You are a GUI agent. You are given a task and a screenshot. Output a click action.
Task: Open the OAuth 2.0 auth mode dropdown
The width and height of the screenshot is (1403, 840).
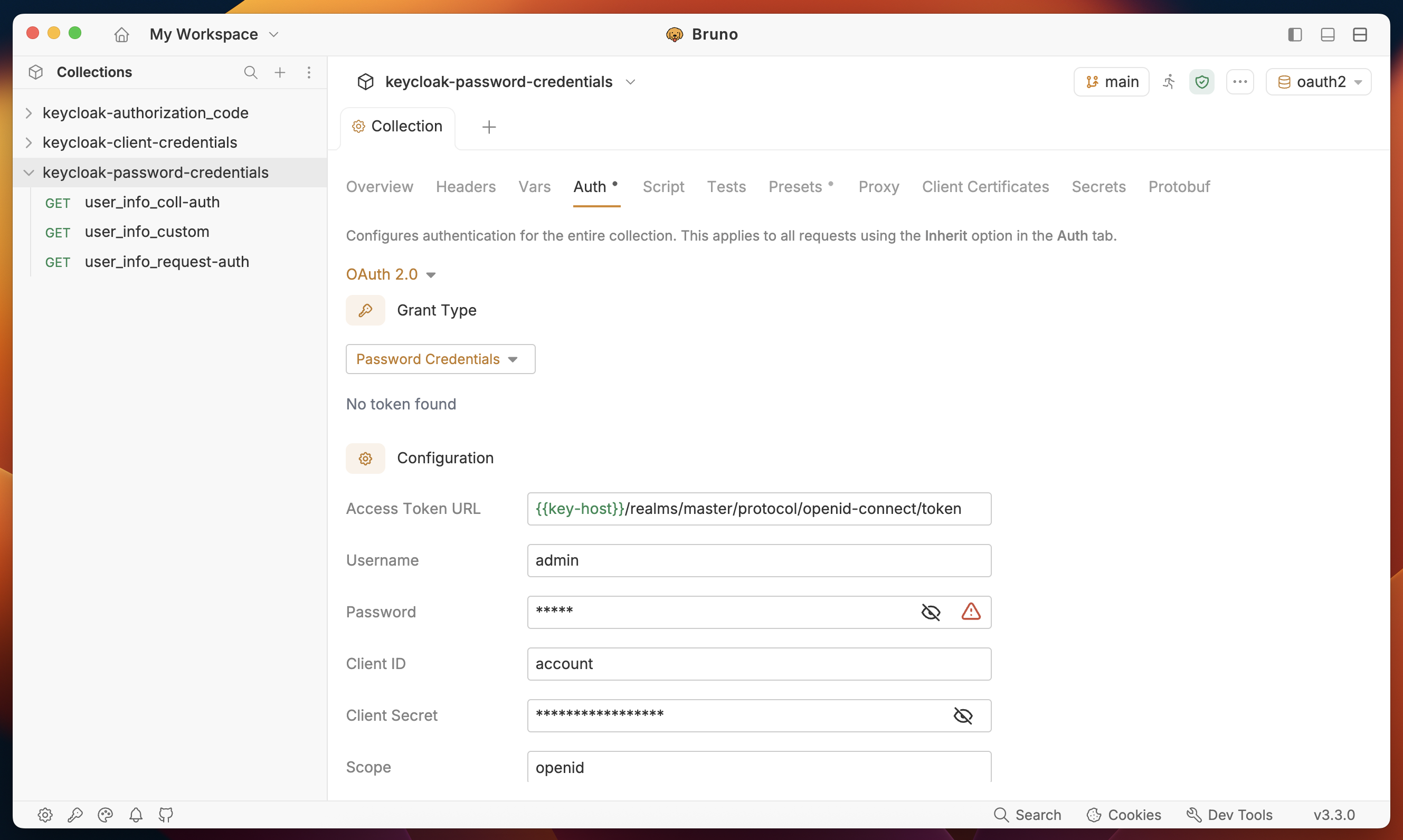pos(391,274)
